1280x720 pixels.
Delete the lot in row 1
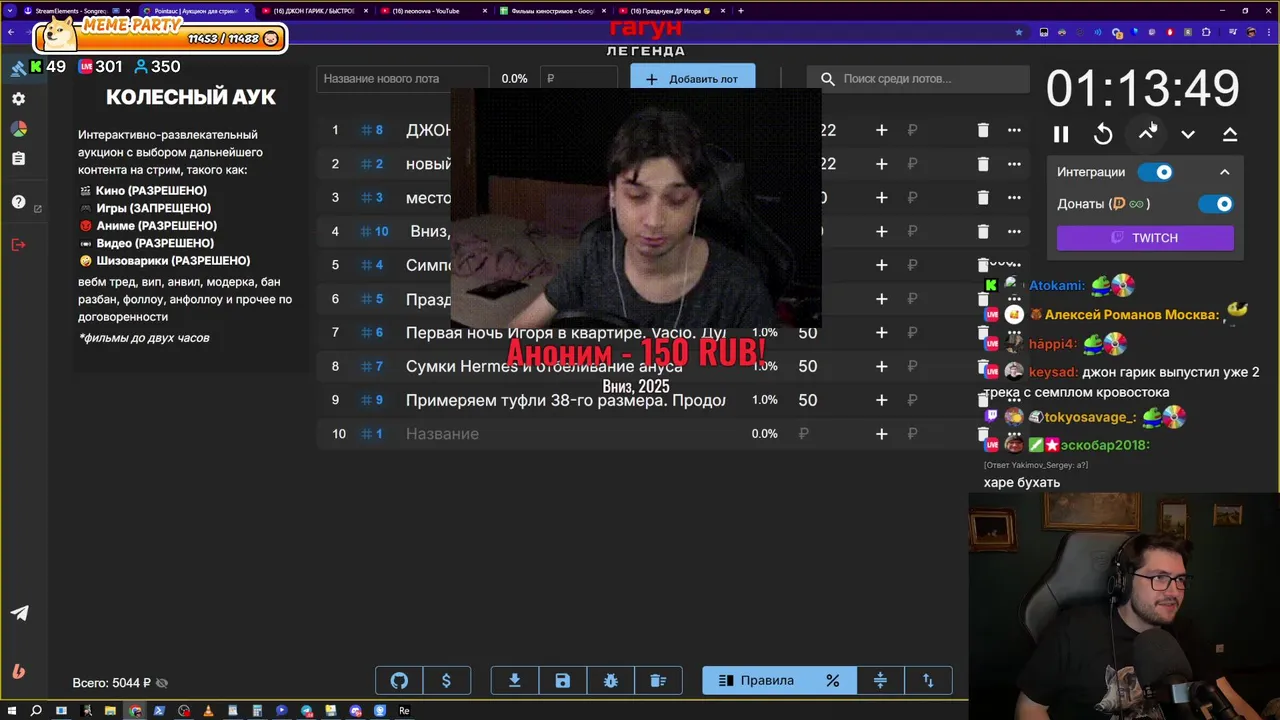click(983, 130)
